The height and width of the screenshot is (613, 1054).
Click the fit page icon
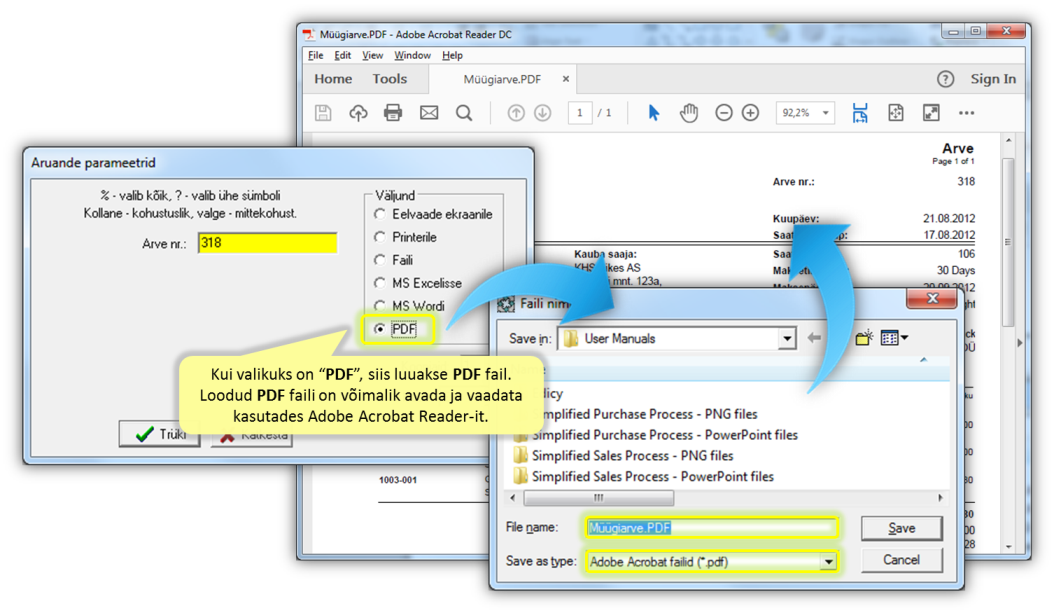click(x=895, y=113)
